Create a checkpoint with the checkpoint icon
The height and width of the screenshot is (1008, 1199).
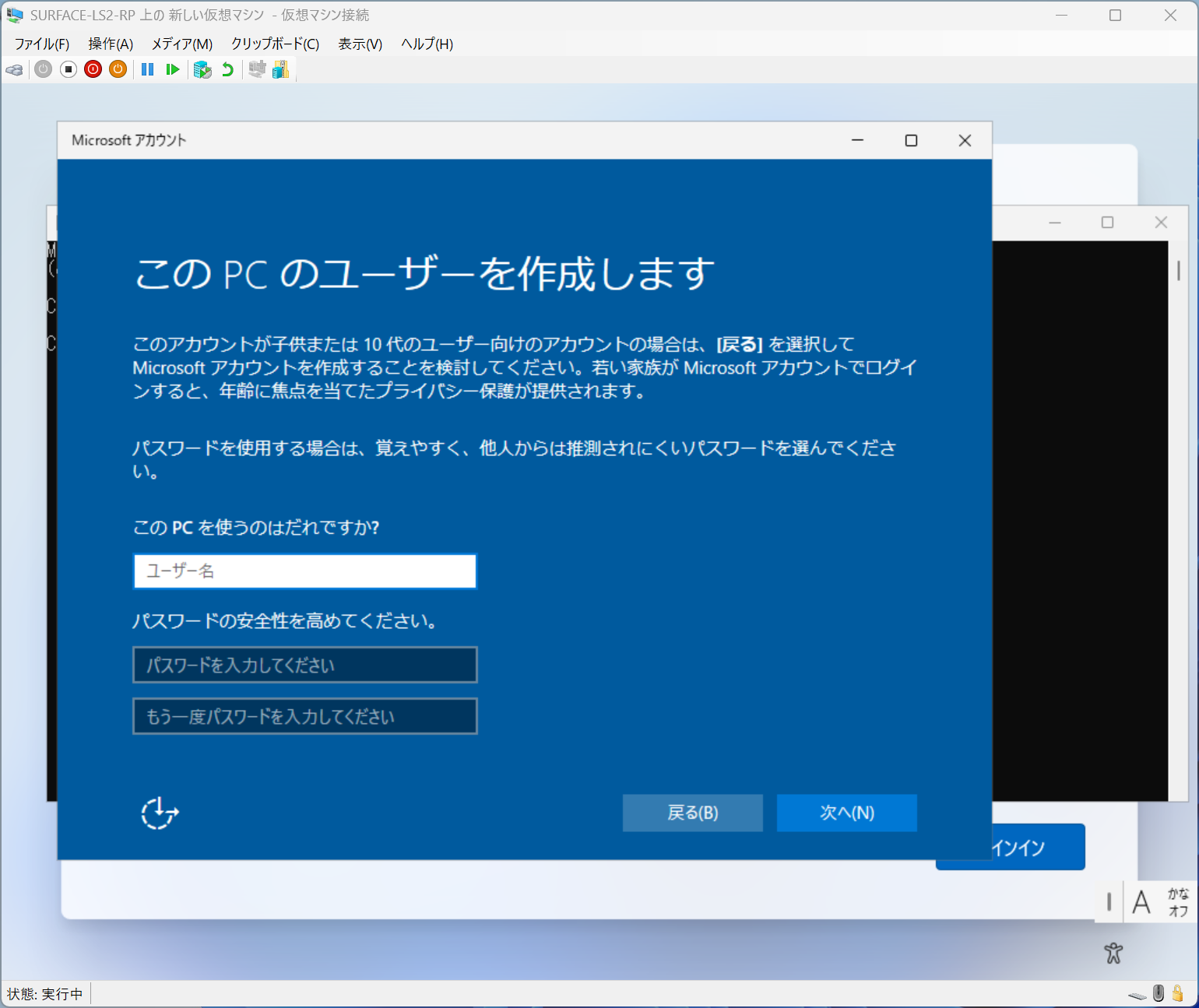(x=202, y=69)
